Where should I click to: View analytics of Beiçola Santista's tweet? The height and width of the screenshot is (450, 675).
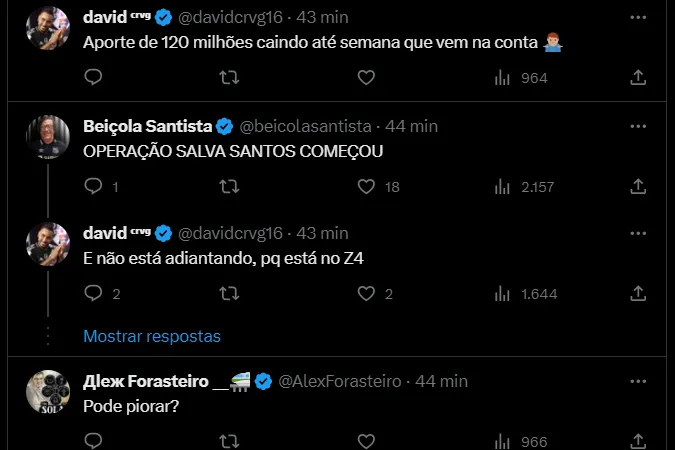[504, 186]
